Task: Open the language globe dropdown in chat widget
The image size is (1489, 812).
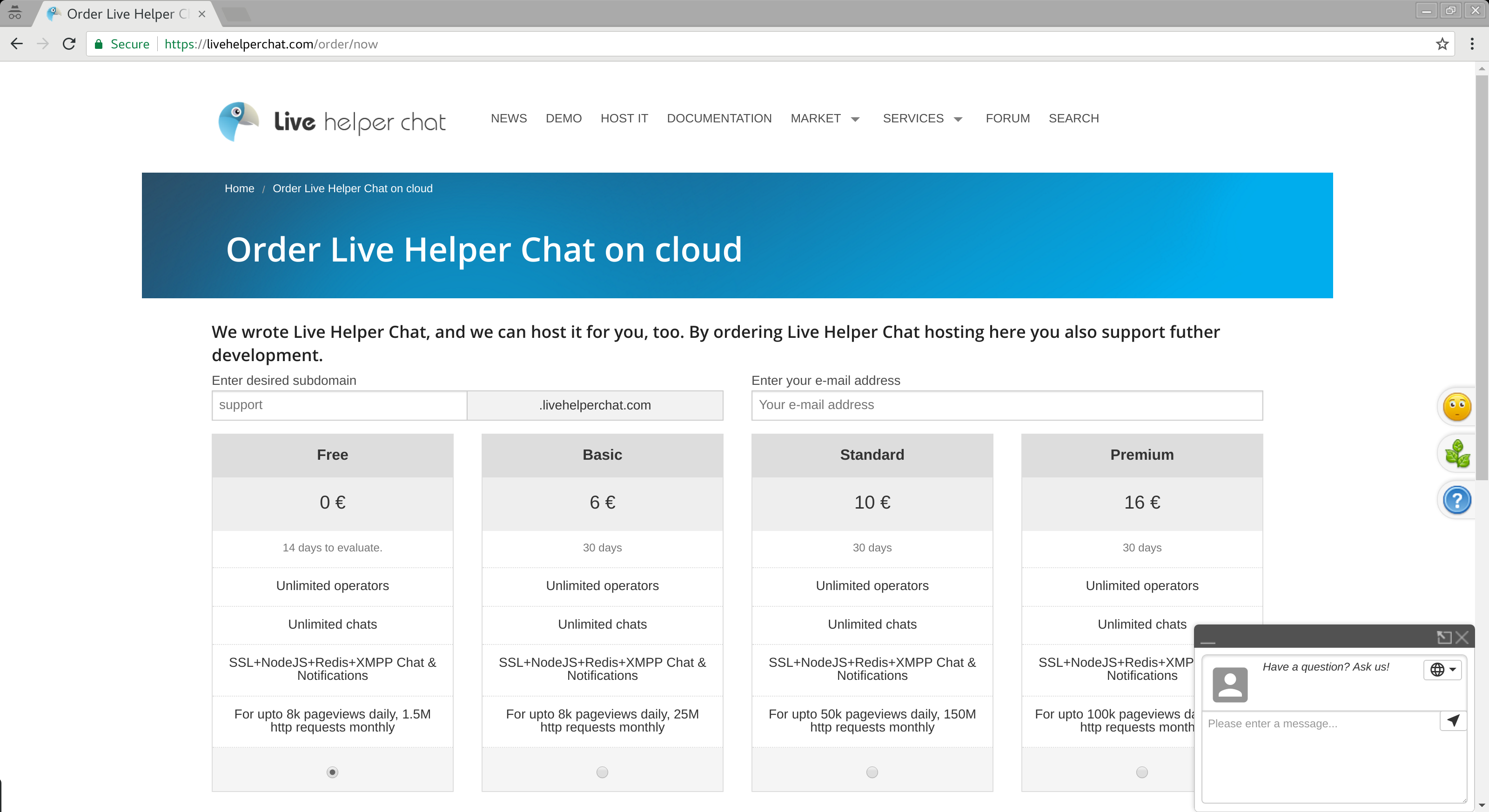Action: point(1442,670)
